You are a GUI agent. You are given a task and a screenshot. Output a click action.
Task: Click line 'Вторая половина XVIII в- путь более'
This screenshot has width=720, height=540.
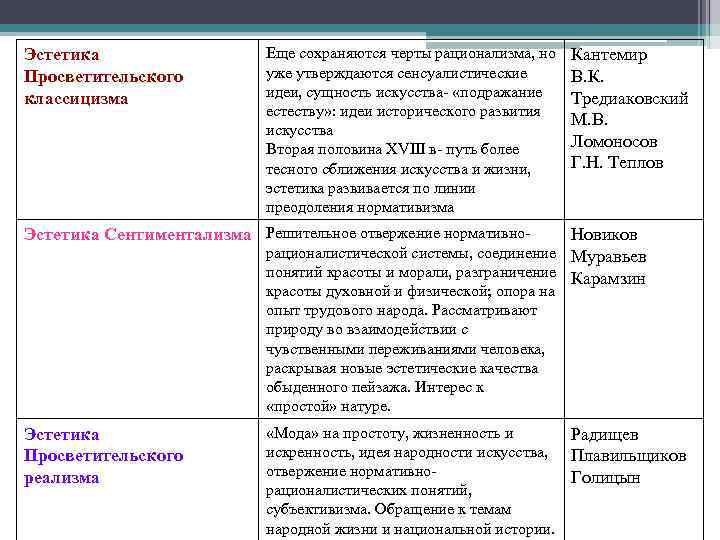pos(393,150)
